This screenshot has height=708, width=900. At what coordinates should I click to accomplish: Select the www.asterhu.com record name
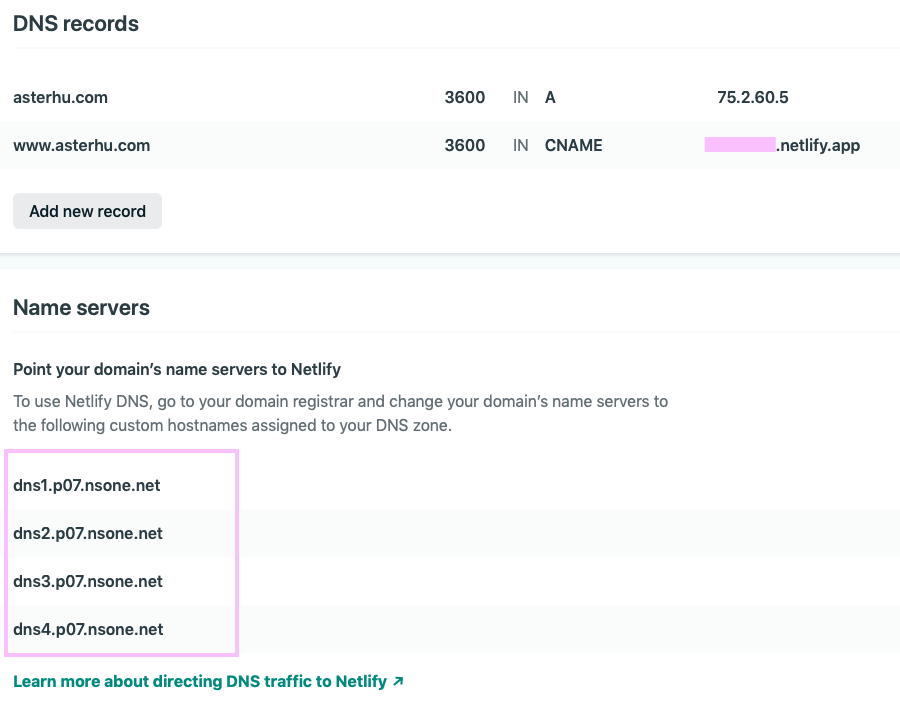[82, 146]
